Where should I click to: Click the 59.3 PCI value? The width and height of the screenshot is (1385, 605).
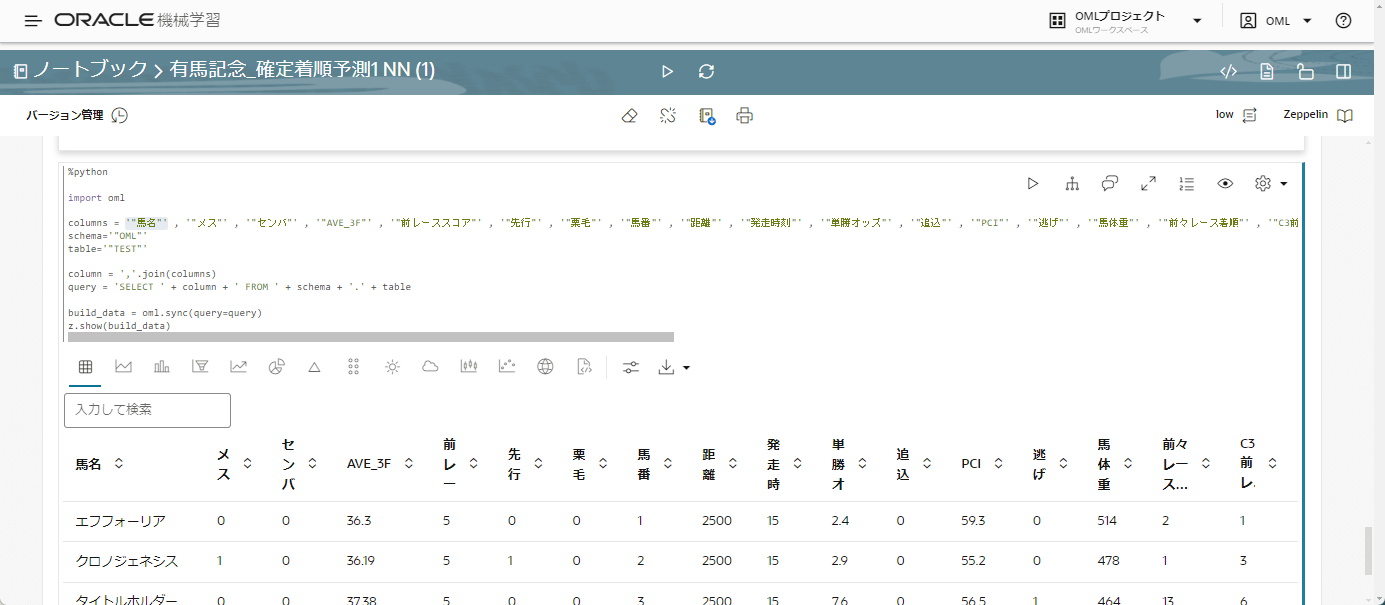[x=973, y=521]
